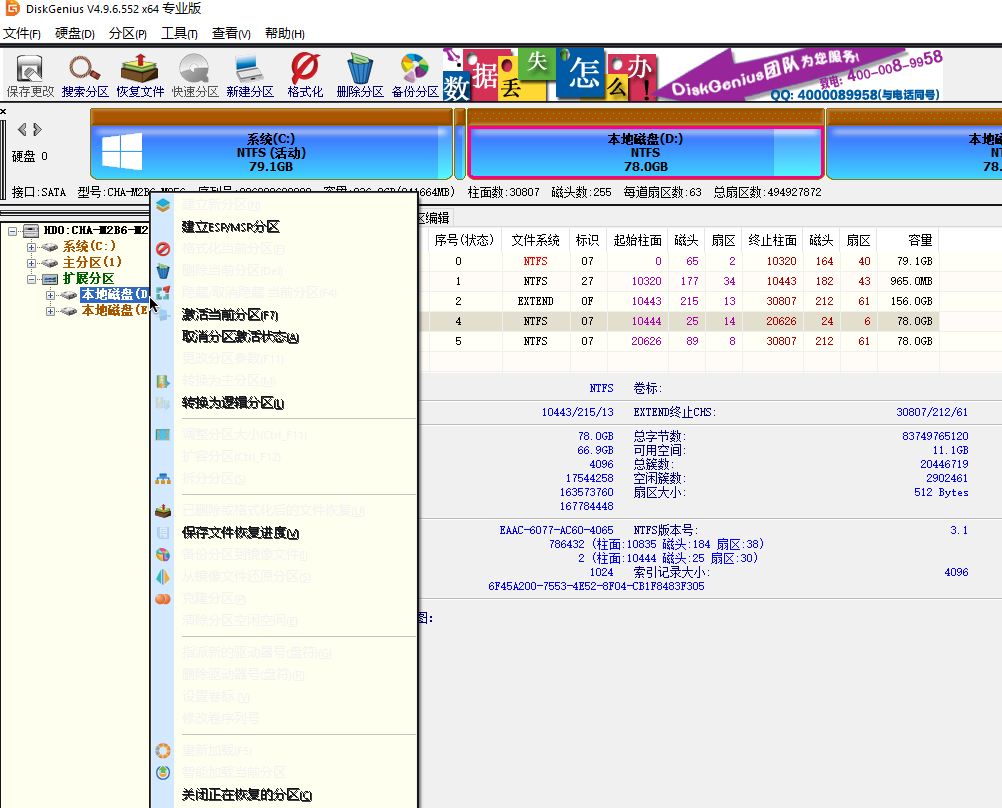Click the 容量 column header
Screen dimensions: 1002x808
pyautogui.click(x=908, y=240)
